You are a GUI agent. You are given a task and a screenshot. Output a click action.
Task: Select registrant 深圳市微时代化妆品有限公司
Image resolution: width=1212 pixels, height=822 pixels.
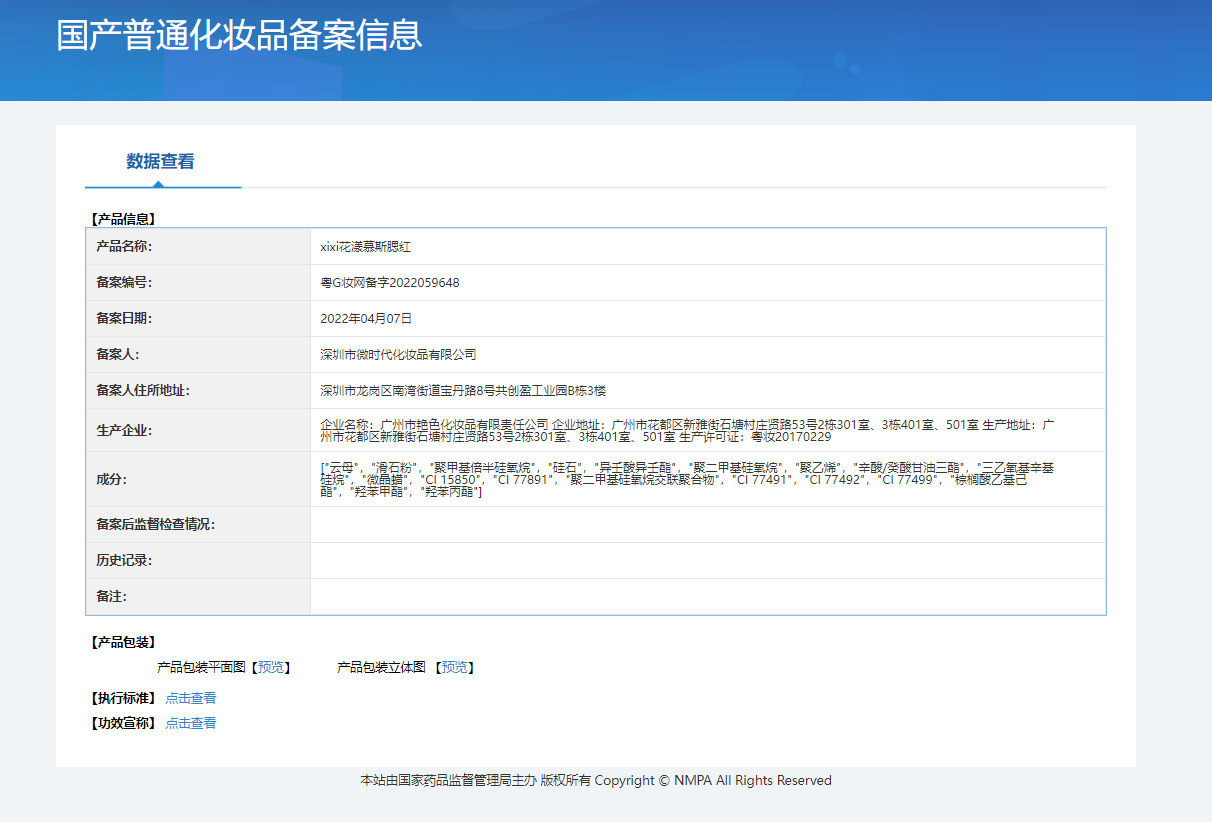(x=398, y=354)
